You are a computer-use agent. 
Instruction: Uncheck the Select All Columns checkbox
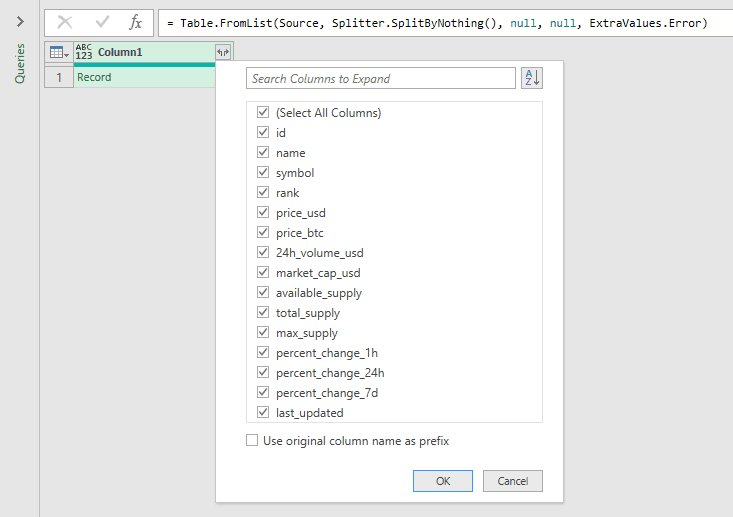[262, 113]
